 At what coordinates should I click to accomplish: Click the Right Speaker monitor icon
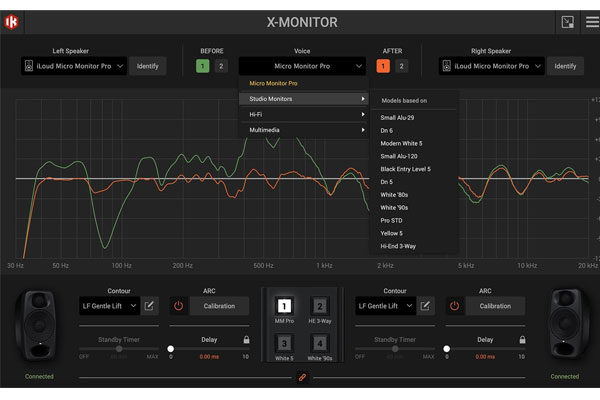point(447,66)
